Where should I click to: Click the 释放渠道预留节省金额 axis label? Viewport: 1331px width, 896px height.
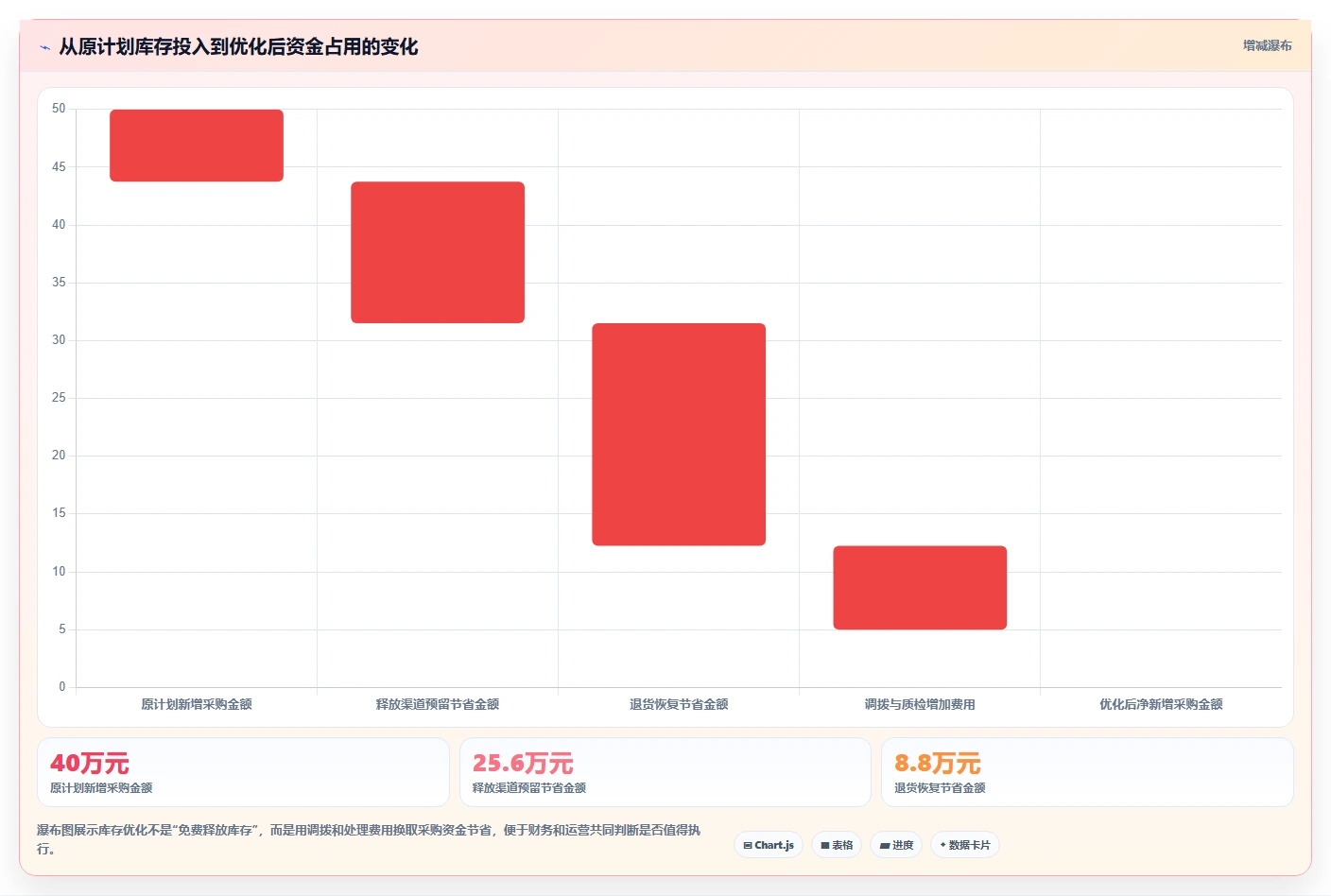pos(438,704)
